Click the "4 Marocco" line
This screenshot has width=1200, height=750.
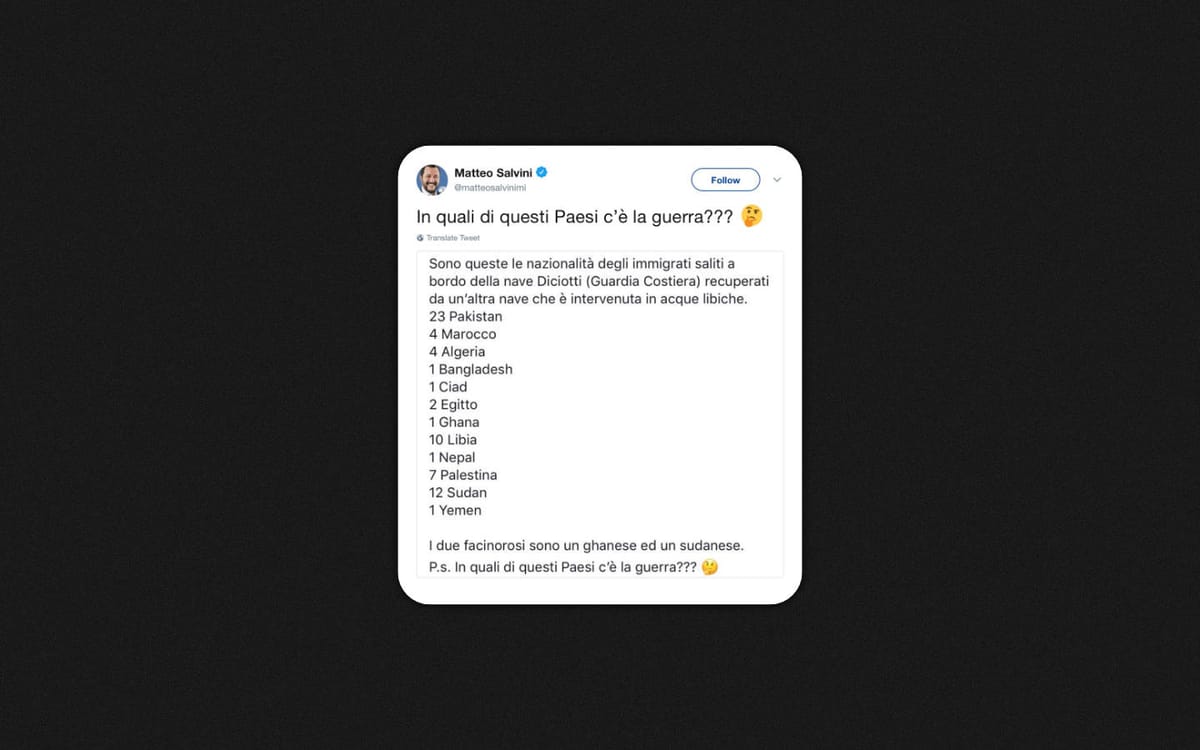(462, 334)
